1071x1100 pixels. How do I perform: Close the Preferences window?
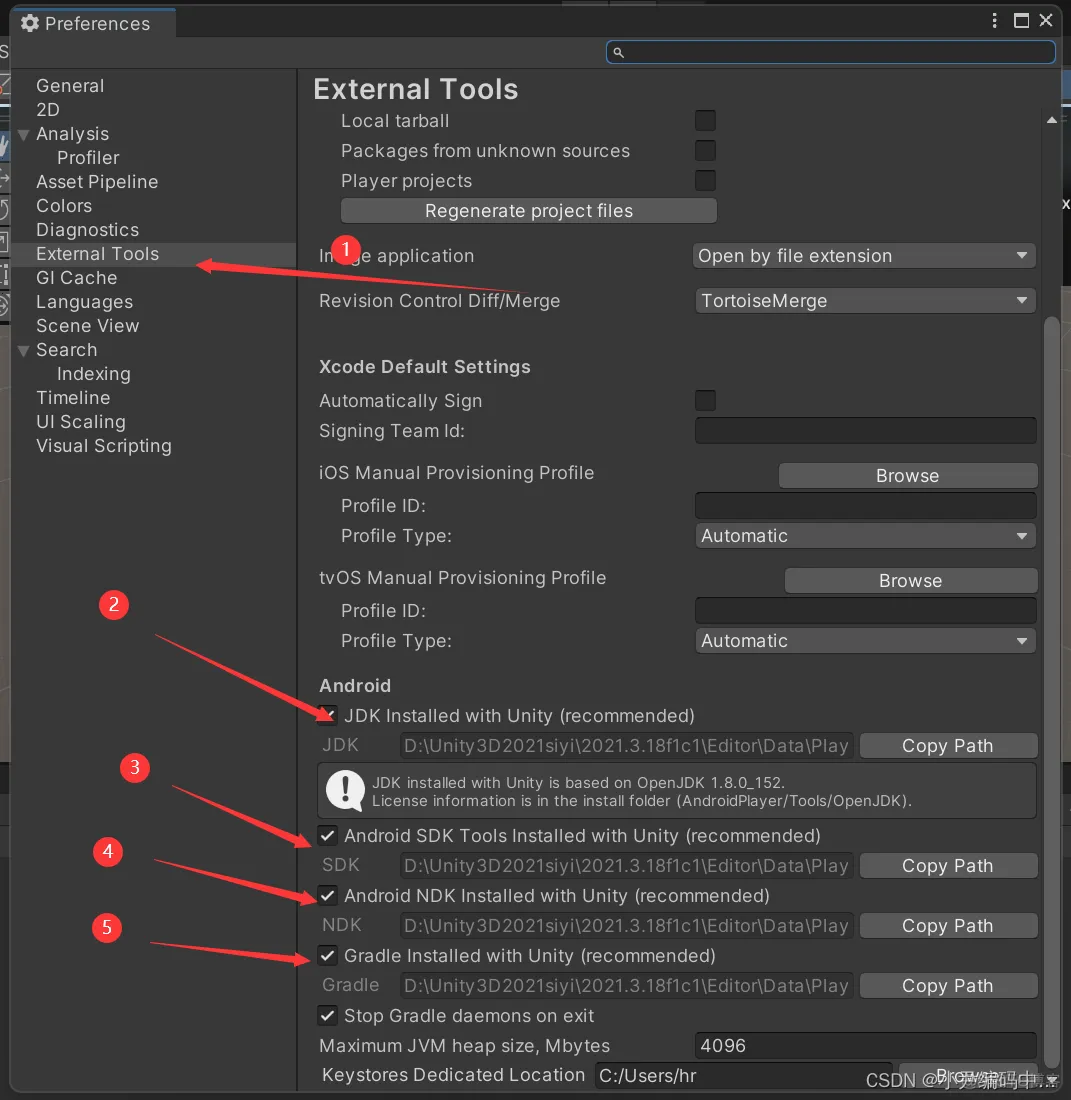pyautogui.click(x=1046, y=20)
